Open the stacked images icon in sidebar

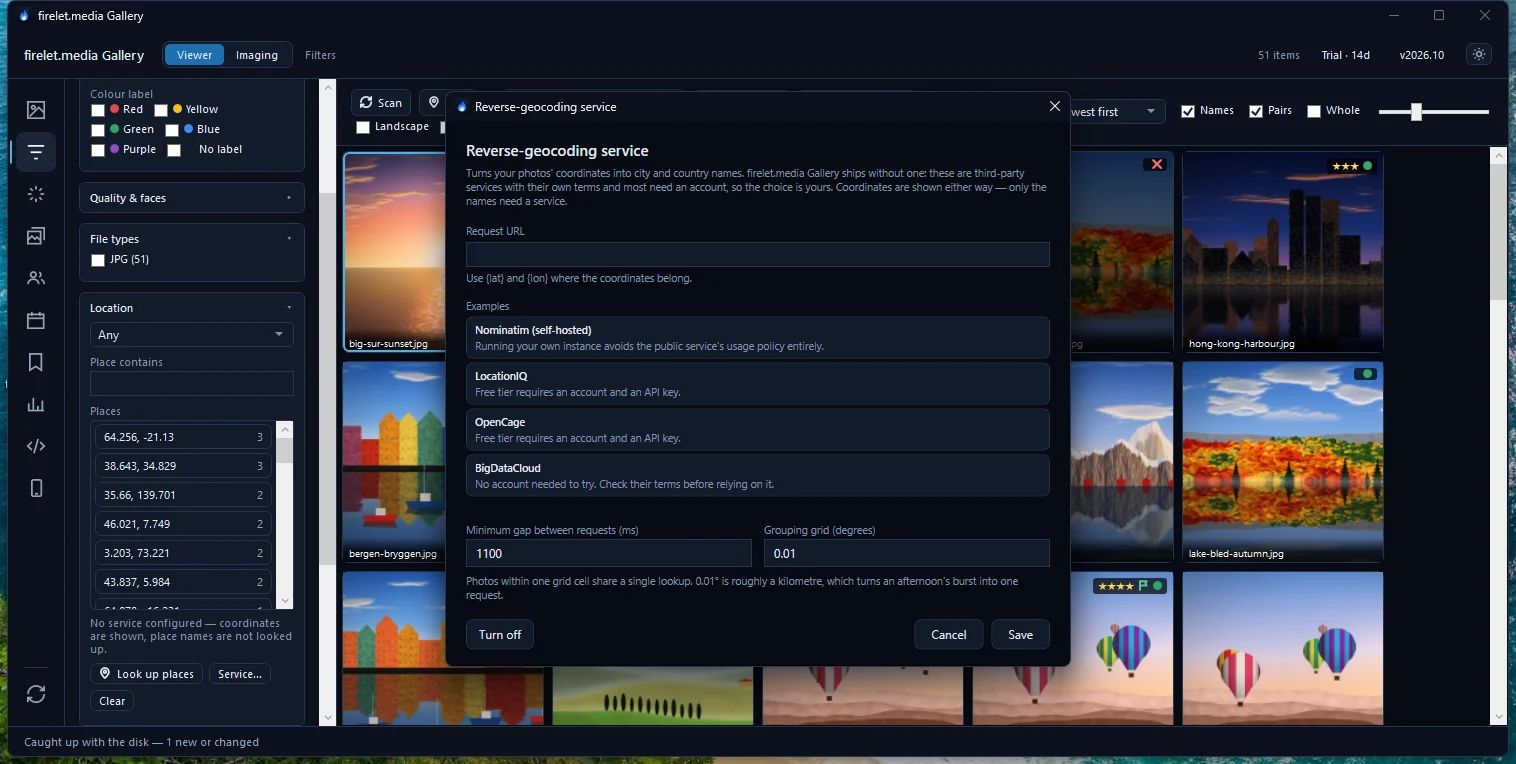point(36,236)
